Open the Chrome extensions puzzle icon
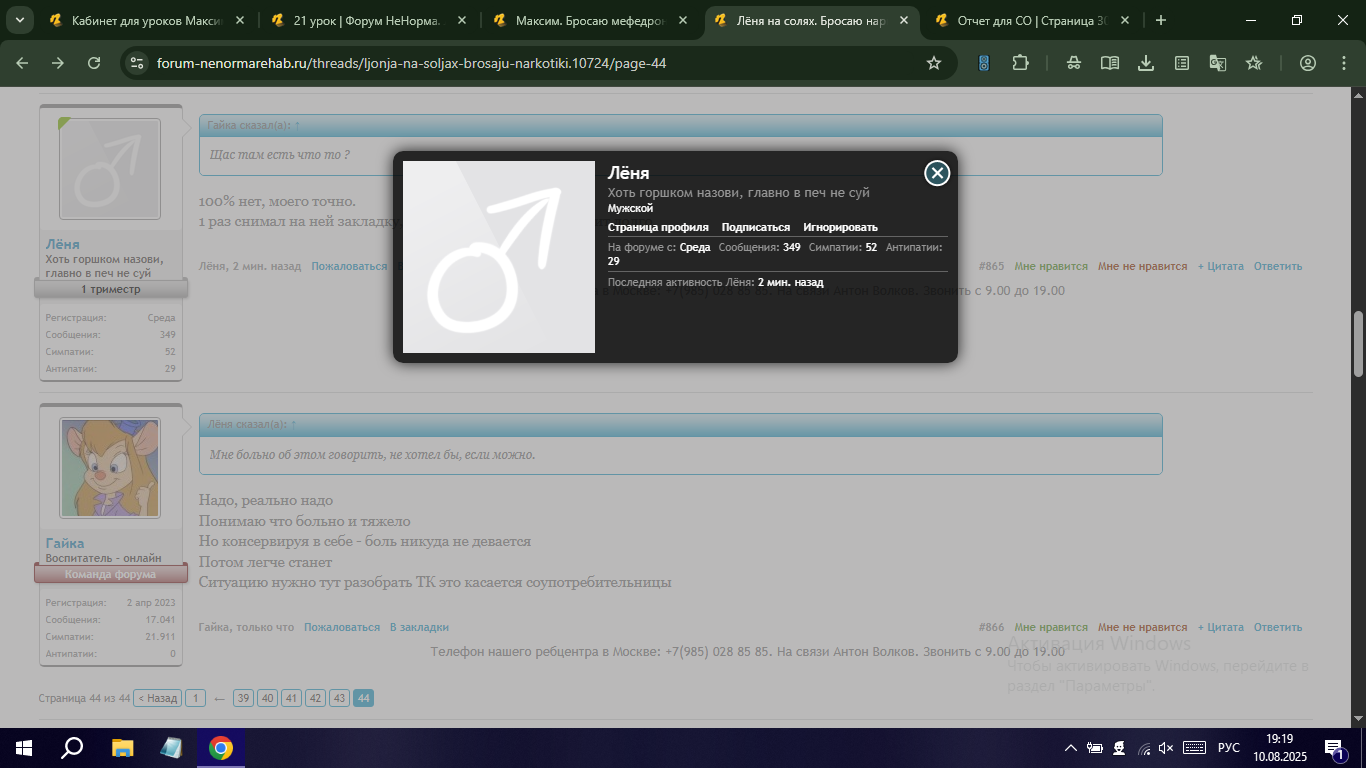Image resolution: width=1366 pixels, height=768 pixels. [x=1020, y=63]
